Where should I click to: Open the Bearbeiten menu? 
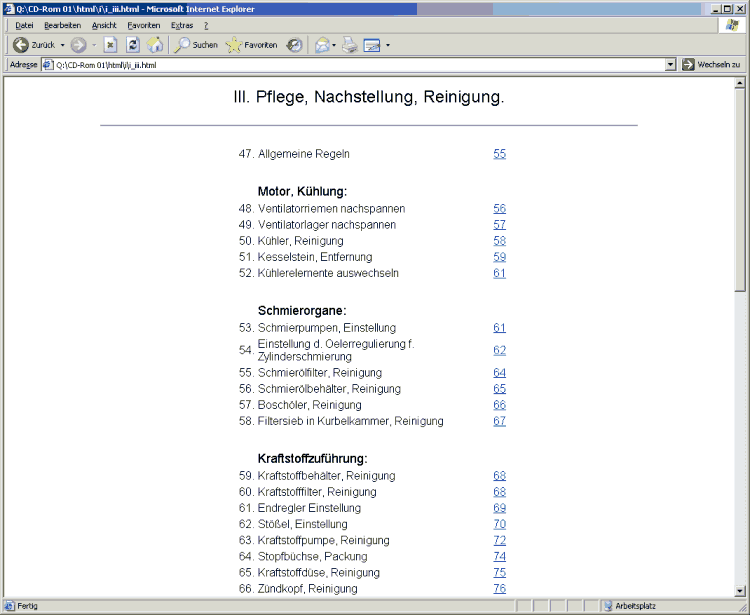click(63, 25)
